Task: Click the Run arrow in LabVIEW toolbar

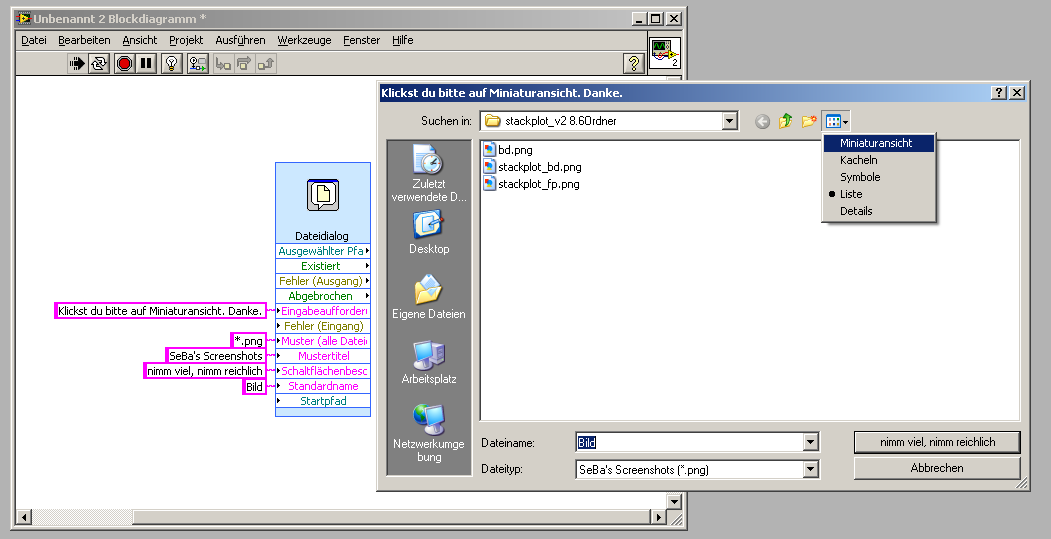Action: 77,64
